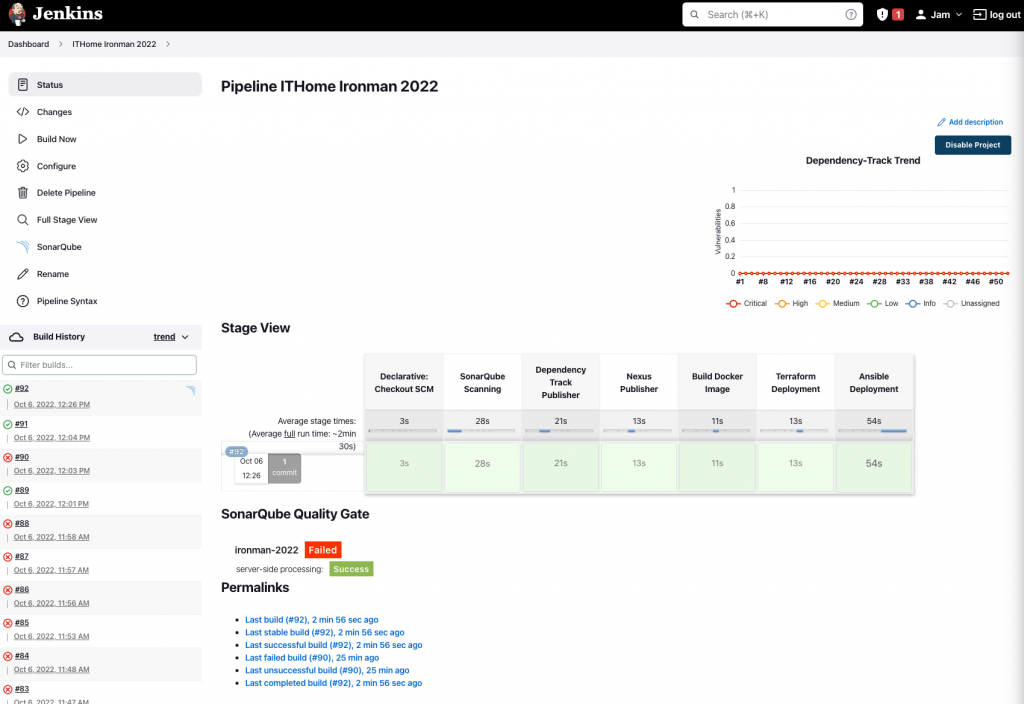This screenshot has height=704, width=1024.
Task: Click the SonarQube Scanning 28s stage cell
Action: (x=482, y=467)
